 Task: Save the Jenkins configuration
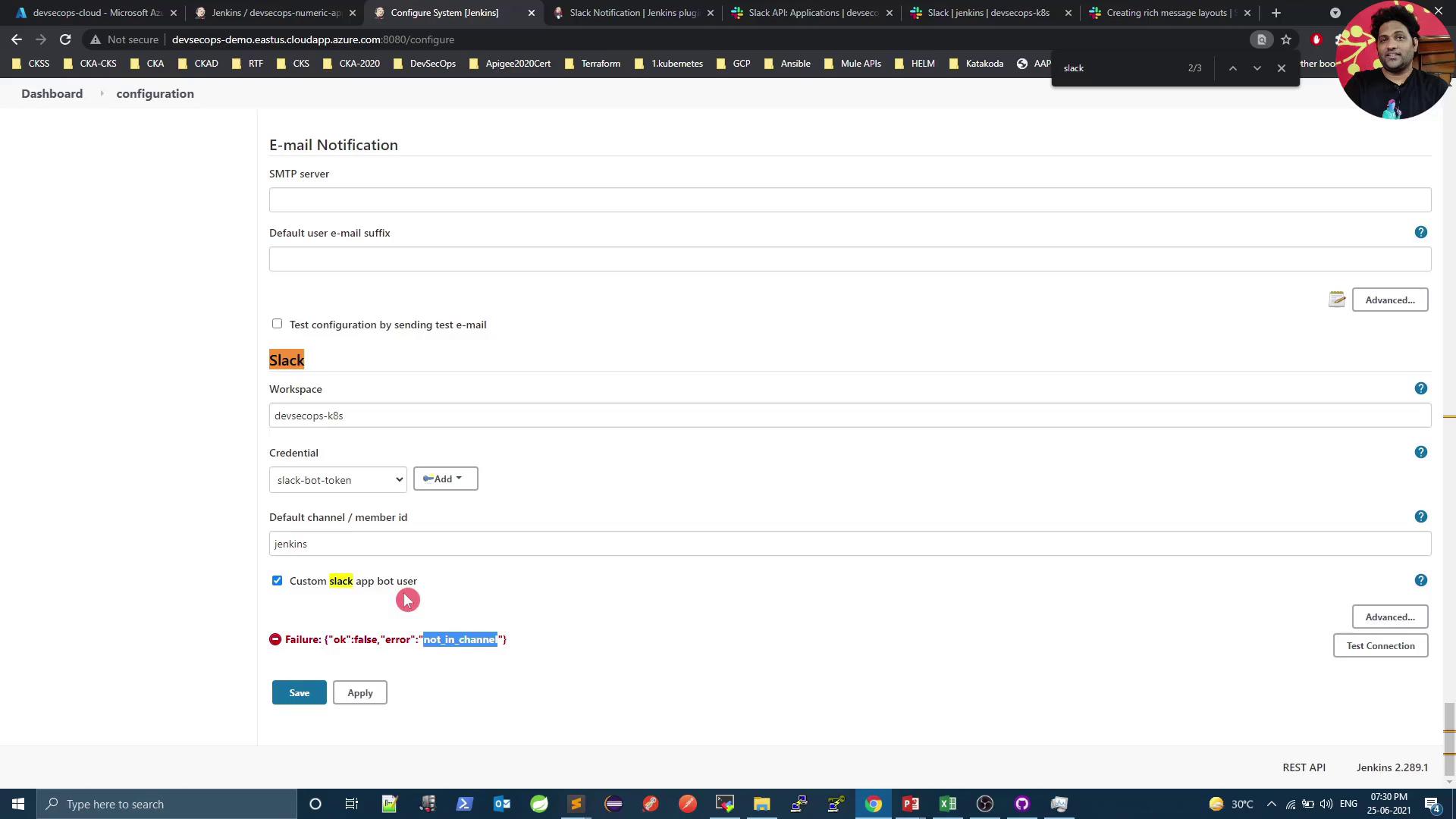299,692
